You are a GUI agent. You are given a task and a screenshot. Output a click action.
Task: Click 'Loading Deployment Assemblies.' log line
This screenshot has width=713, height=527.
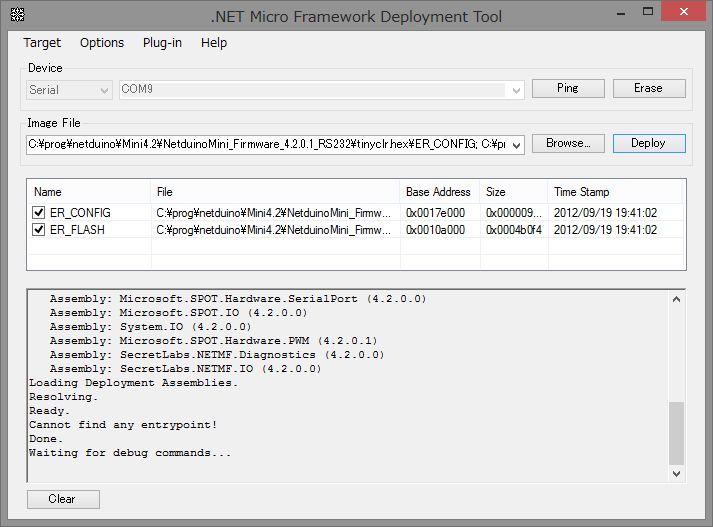pyautogui.click(x=134, y=383)
